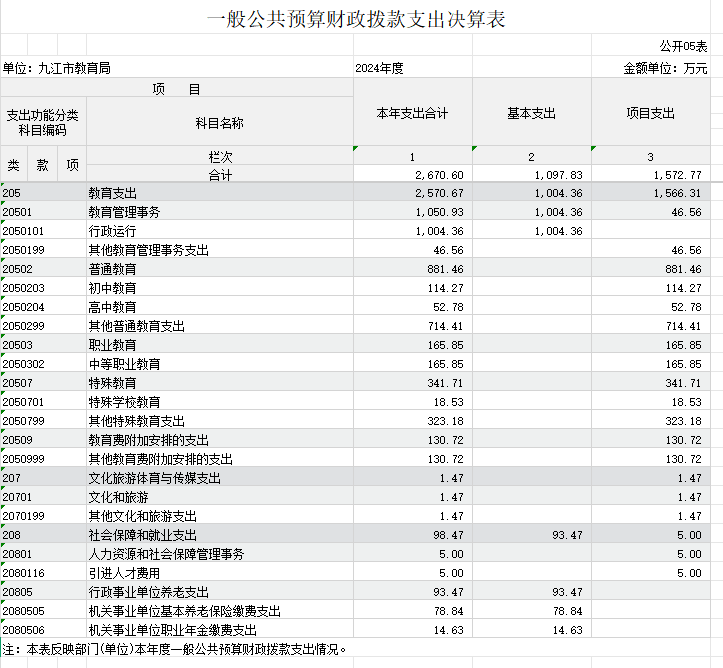Select the code cell 2080506
This screenshot has height=668, width=723.
[x=25, y=630]
